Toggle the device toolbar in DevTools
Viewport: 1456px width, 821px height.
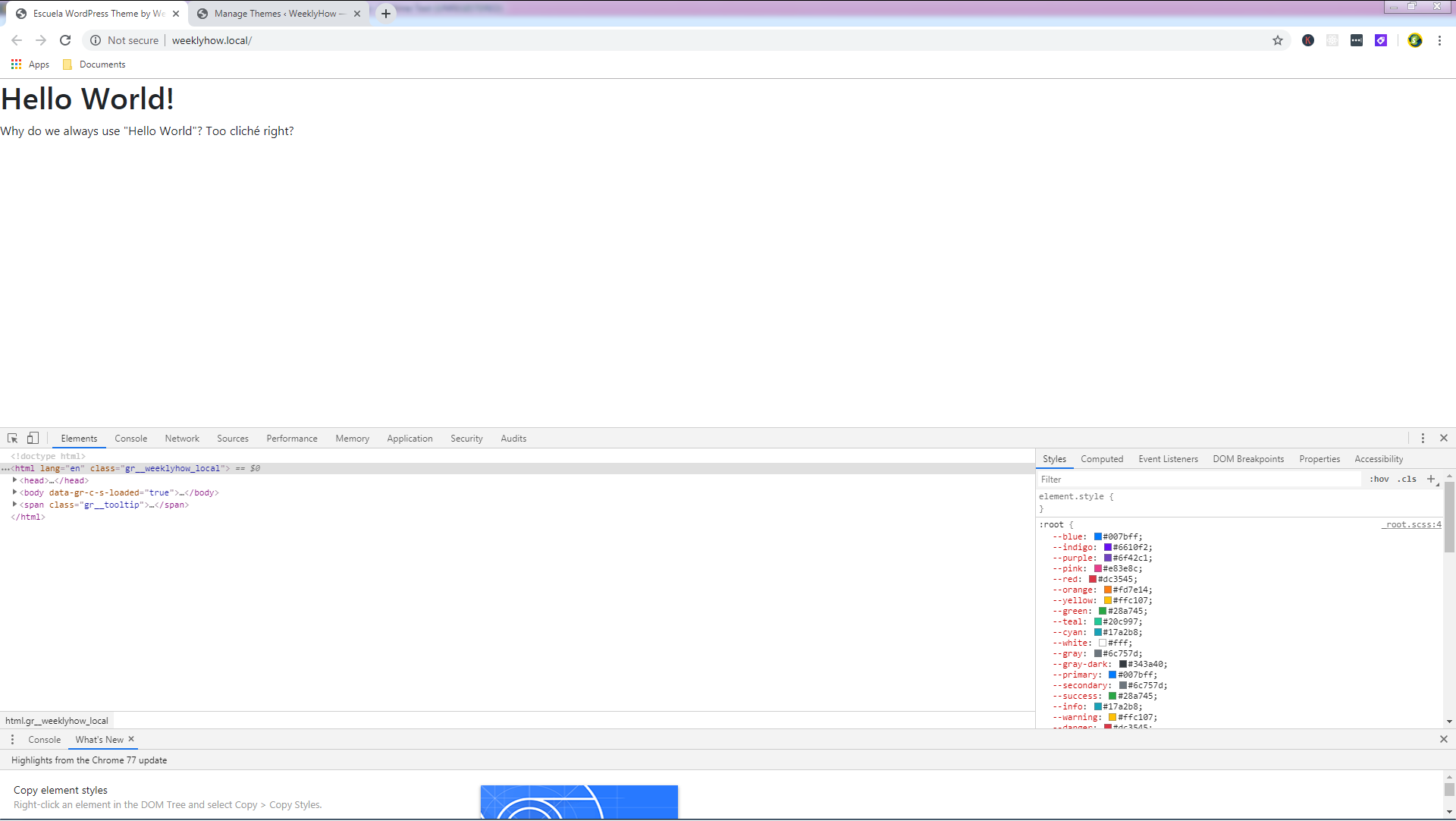pos(33,439)
